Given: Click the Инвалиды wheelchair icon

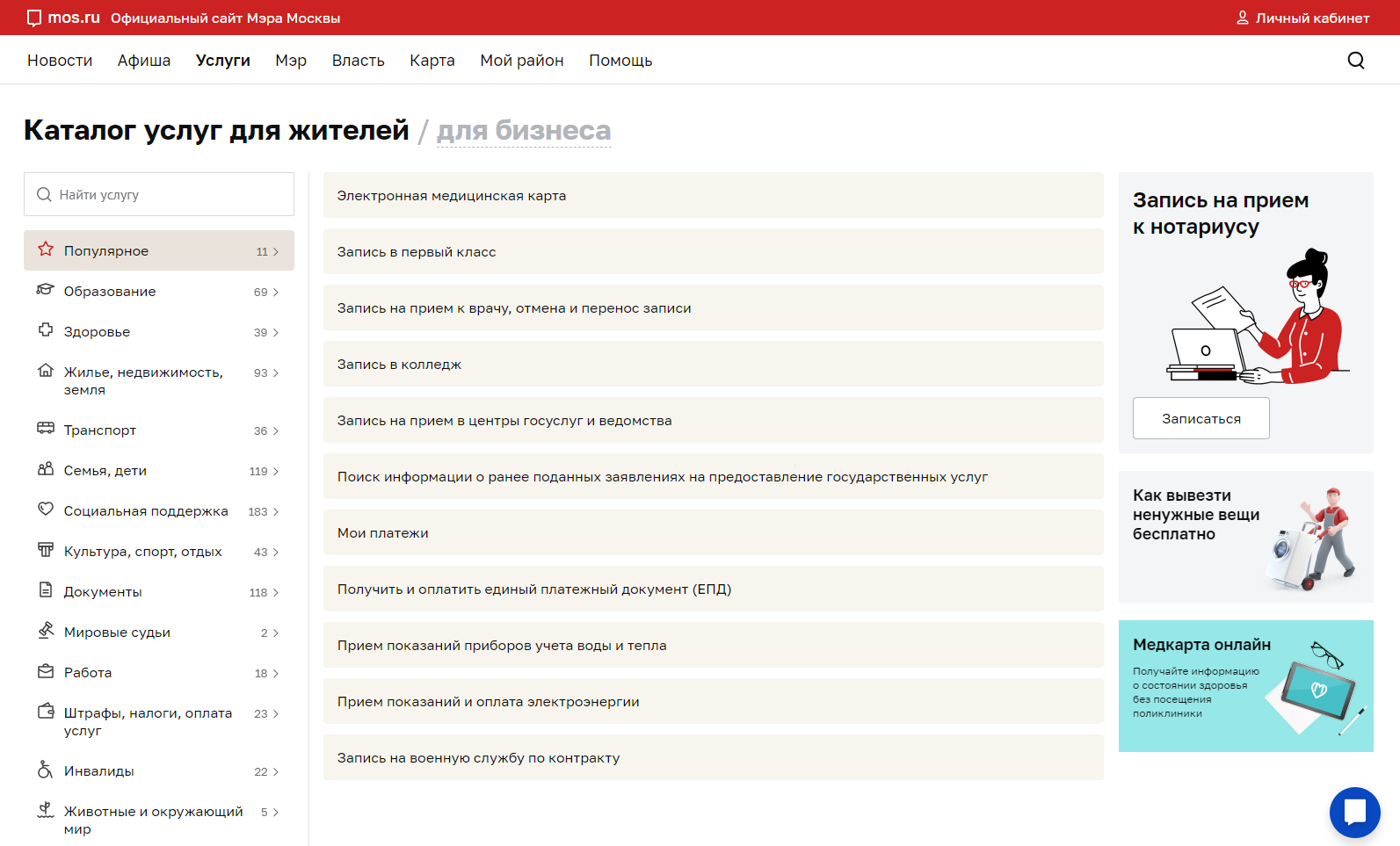Looking at the screenshot, I should pyautogui.click(x=45, y=770).
